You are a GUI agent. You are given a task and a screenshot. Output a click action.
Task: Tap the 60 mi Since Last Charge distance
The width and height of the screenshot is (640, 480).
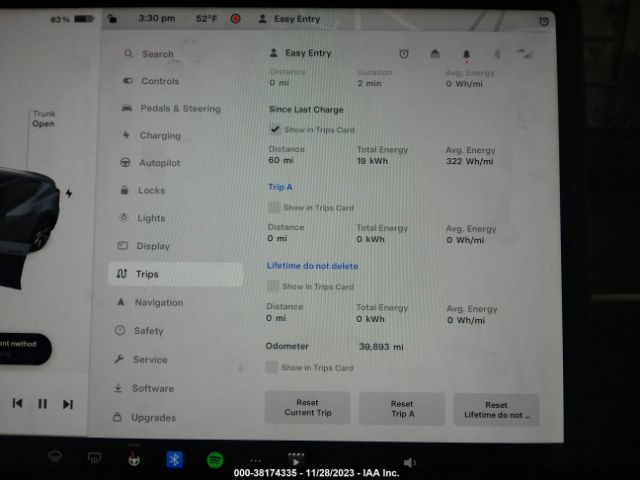[x=281, y=160]
